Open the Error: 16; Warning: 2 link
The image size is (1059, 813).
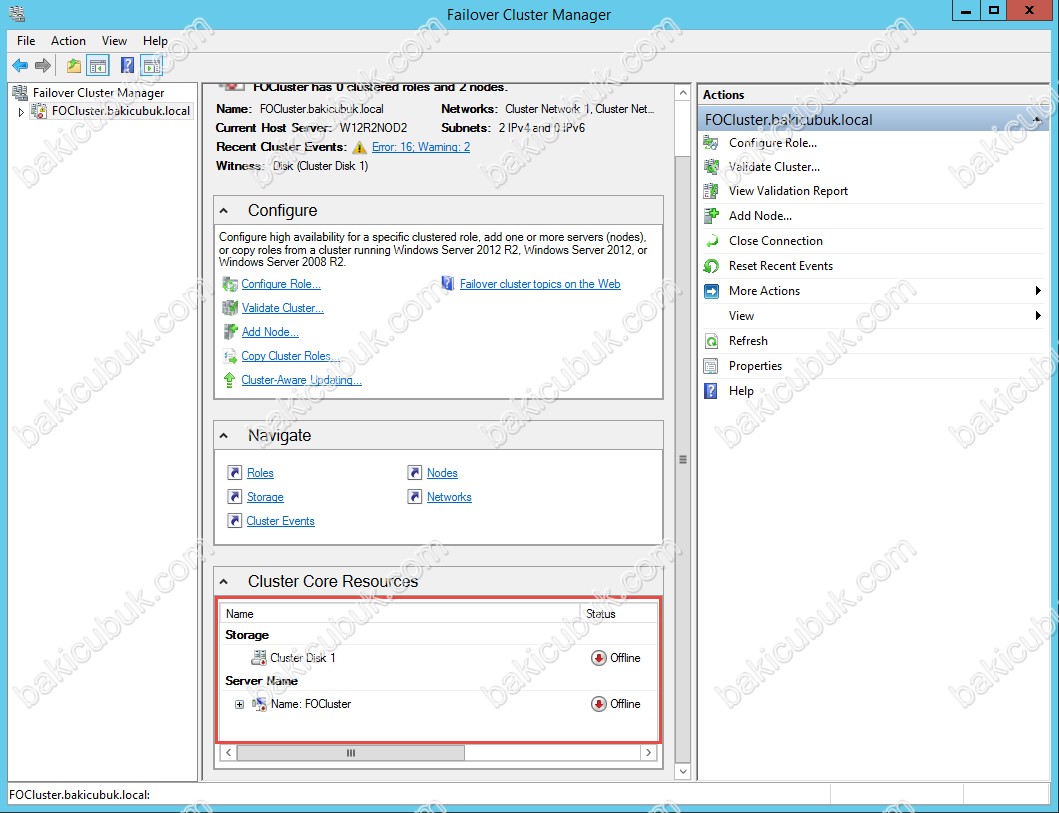click(x=421, y=147)
